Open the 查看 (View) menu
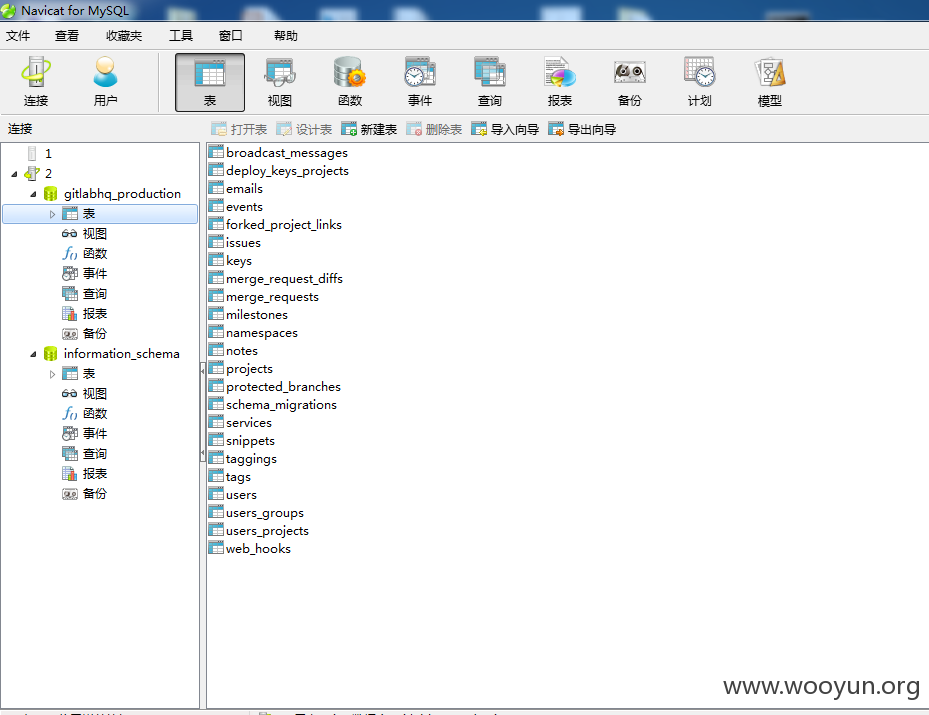The width and height of the screenshot is (929, 715). pyautogui.click(x=67, y=36)
